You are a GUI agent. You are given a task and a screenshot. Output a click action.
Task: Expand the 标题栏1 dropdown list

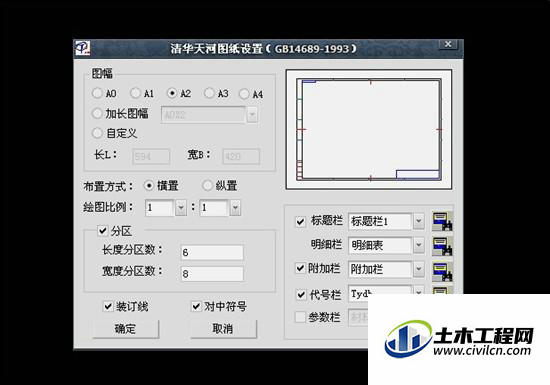click(x=418, y=221)
